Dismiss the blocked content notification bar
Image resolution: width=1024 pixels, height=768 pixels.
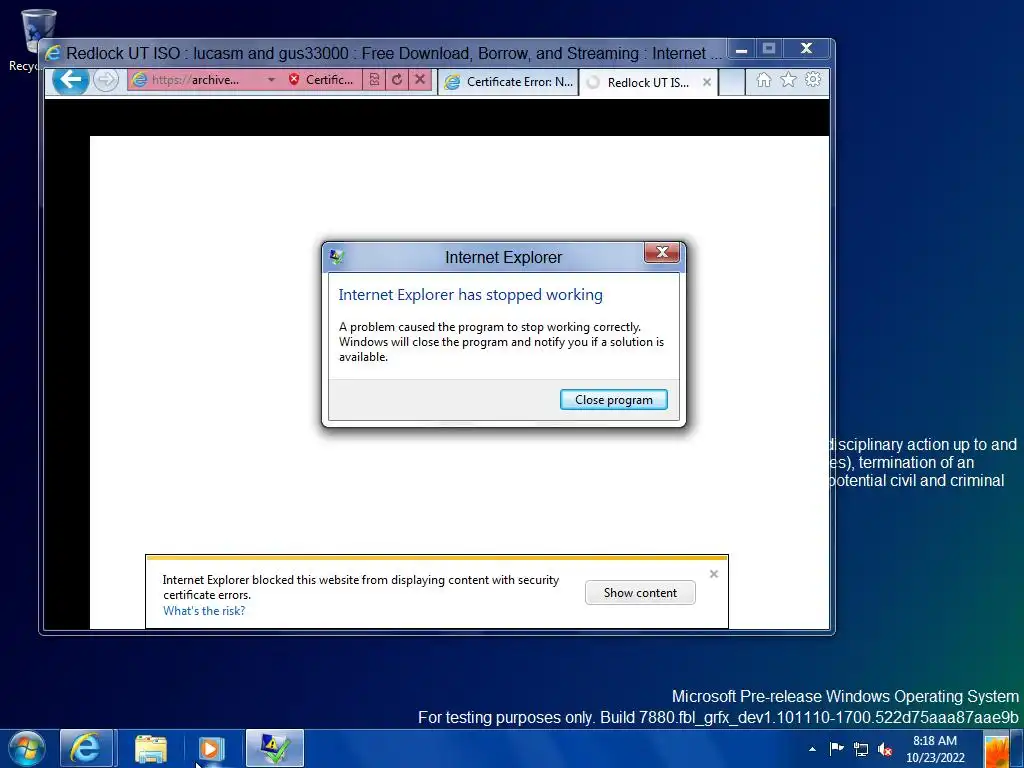point(714,574)
